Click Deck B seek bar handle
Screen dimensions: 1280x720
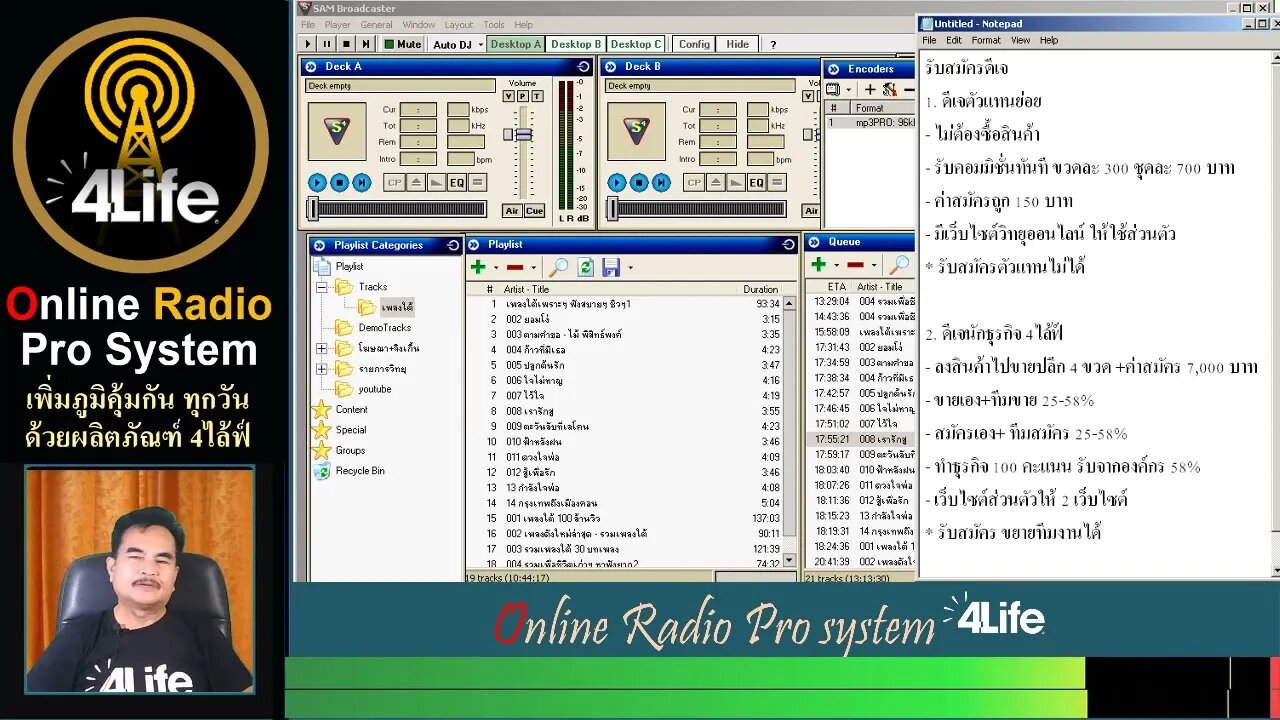tap(613, 208)
